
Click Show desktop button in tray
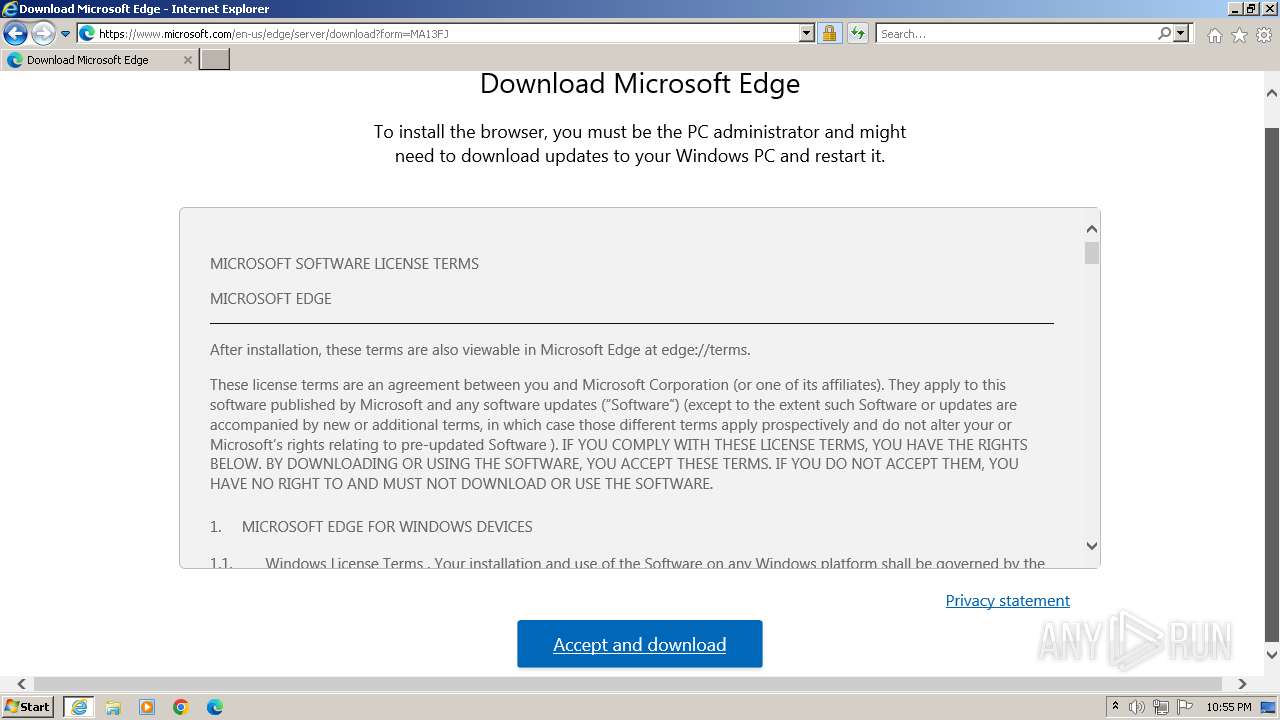click(x=1269, y=707)
